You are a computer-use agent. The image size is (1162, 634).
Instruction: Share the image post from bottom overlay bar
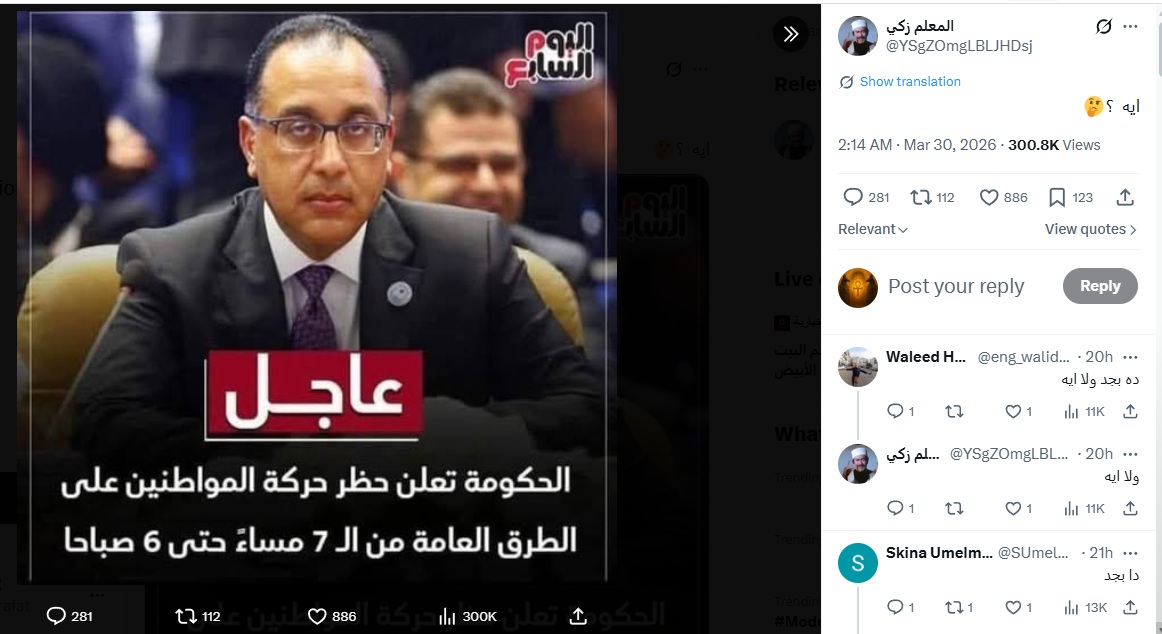[x=578, y=616]
